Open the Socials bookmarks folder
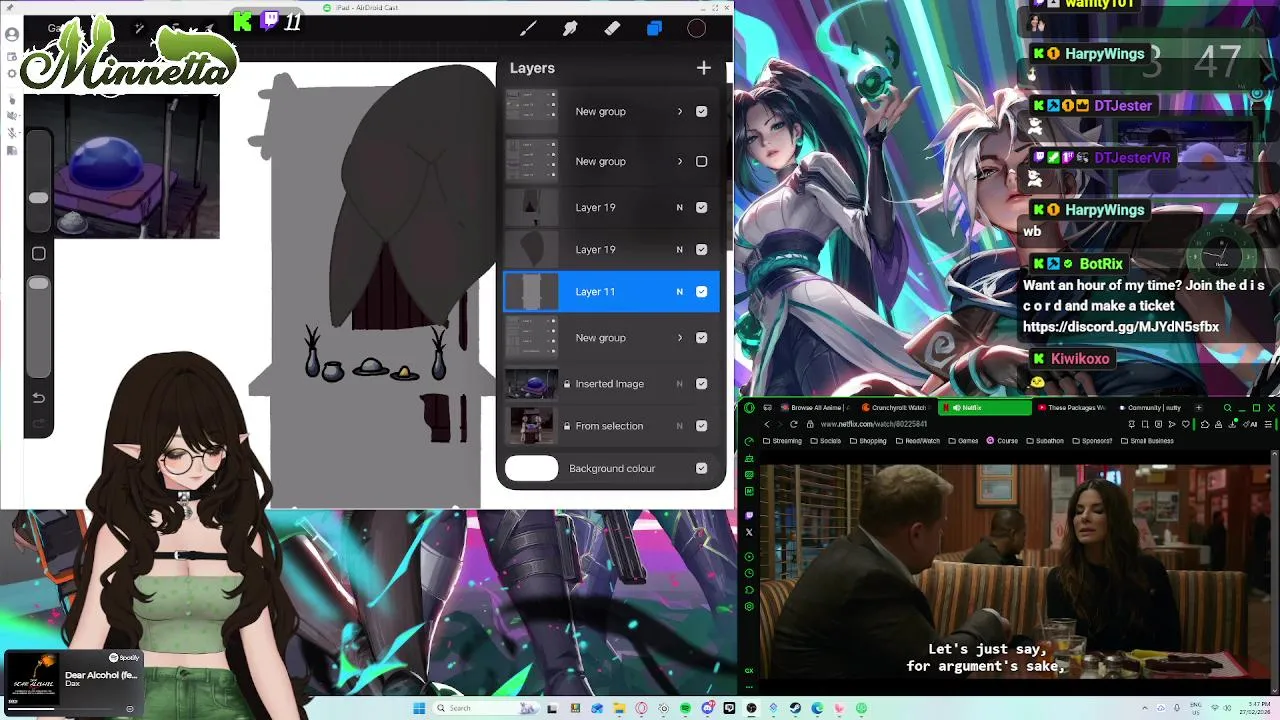The width and height of the screenshot is (1280, 720). pyautogui.click(x=826, y=441)
